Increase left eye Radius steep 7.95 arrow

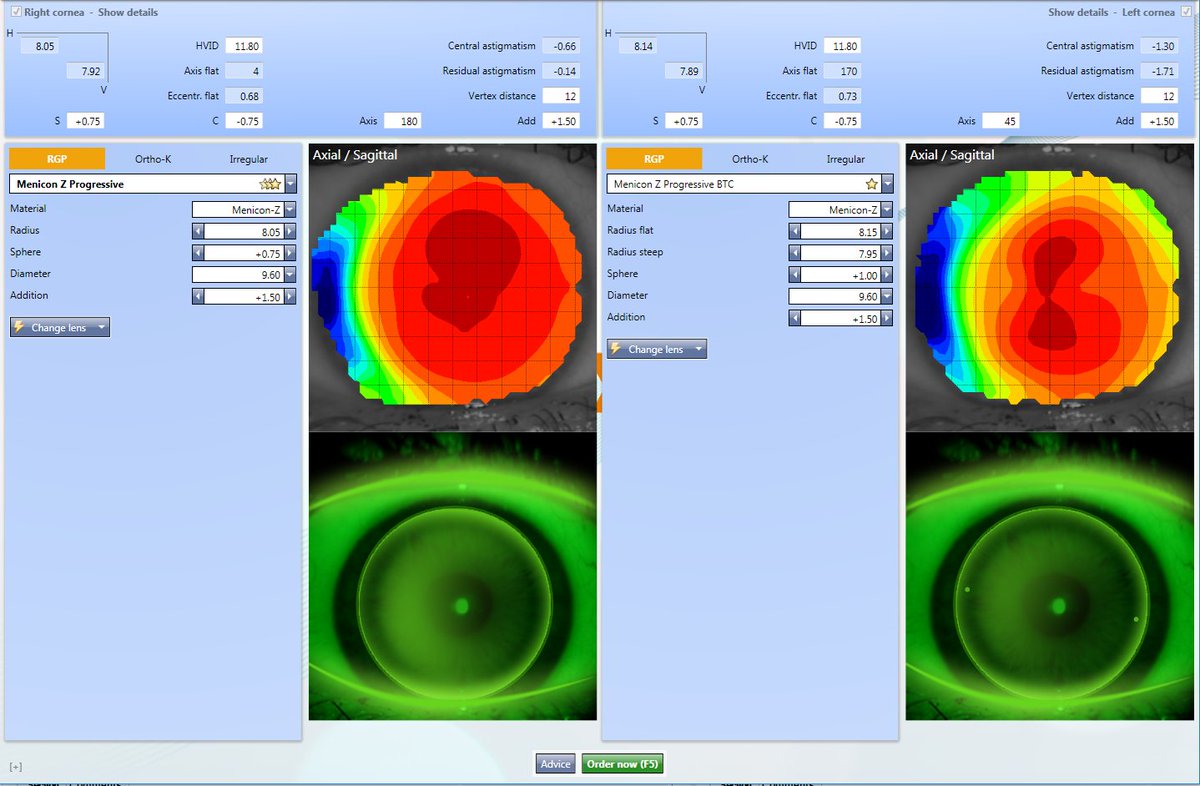tap(887, 252)
